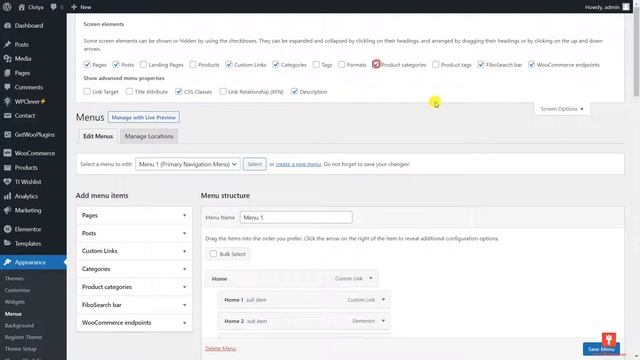Toggle the Product categories checkbox
The image size is (640, 360).
[376, 64]
